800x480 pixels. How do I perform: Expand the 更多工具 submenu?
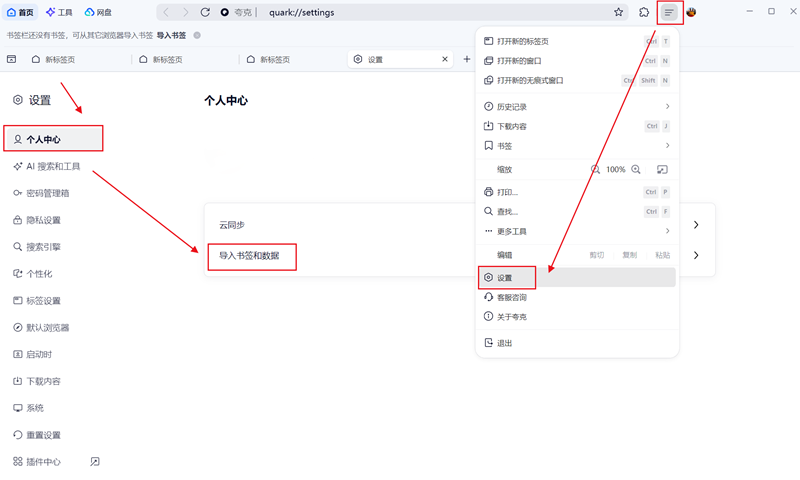tap(577, 231)
